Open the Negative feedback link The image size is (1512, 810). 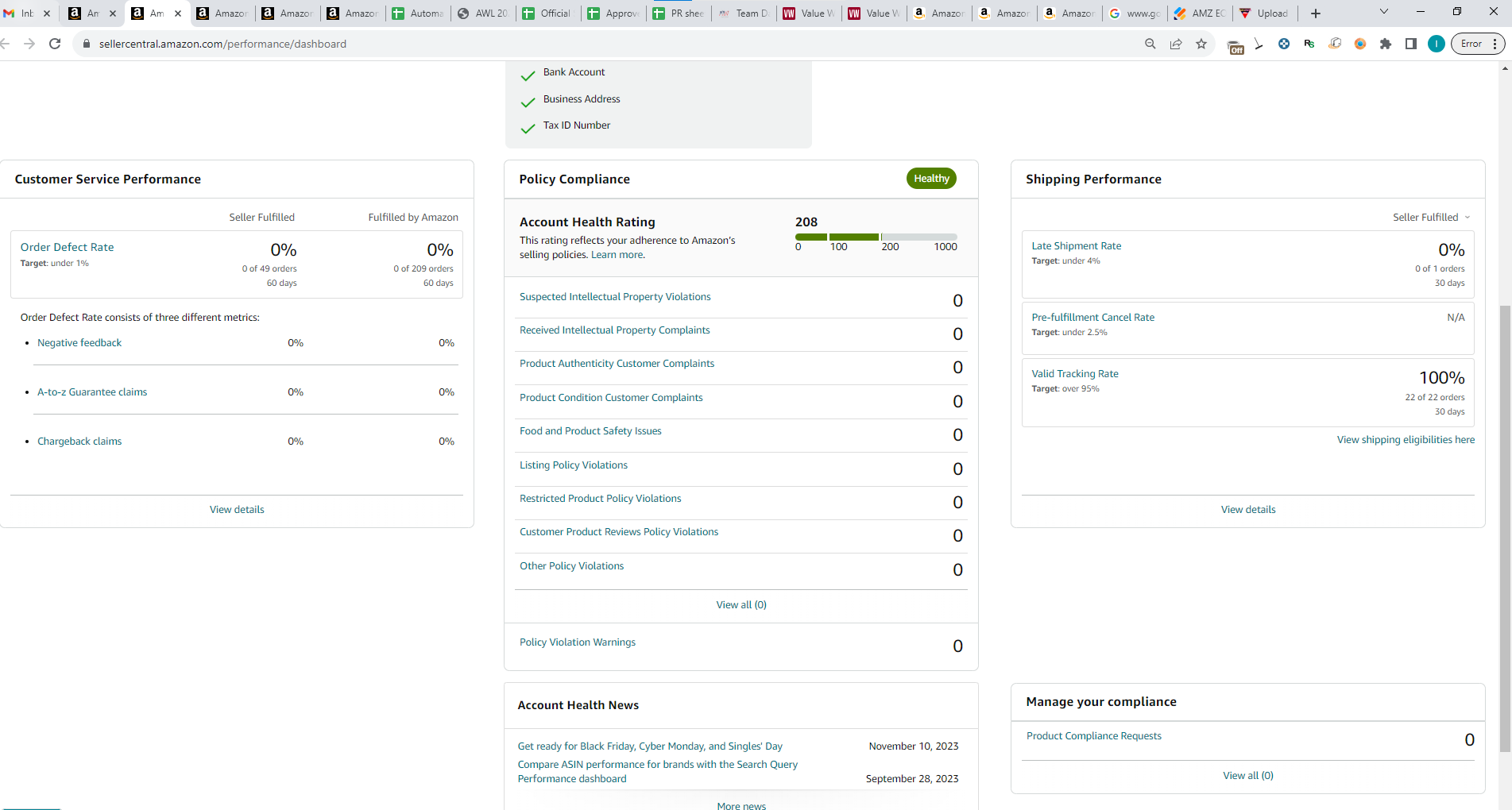point(79,343)
